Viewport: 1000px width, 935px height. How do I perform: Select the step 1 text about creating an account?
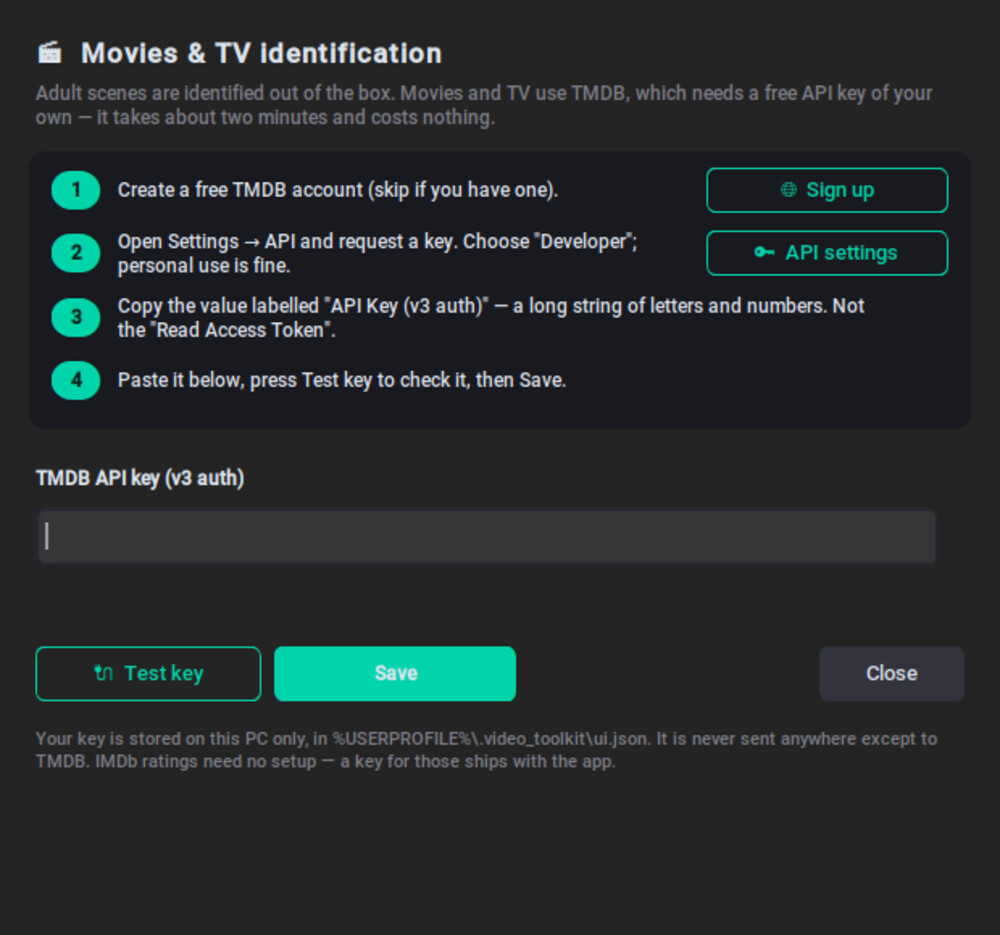338,190
